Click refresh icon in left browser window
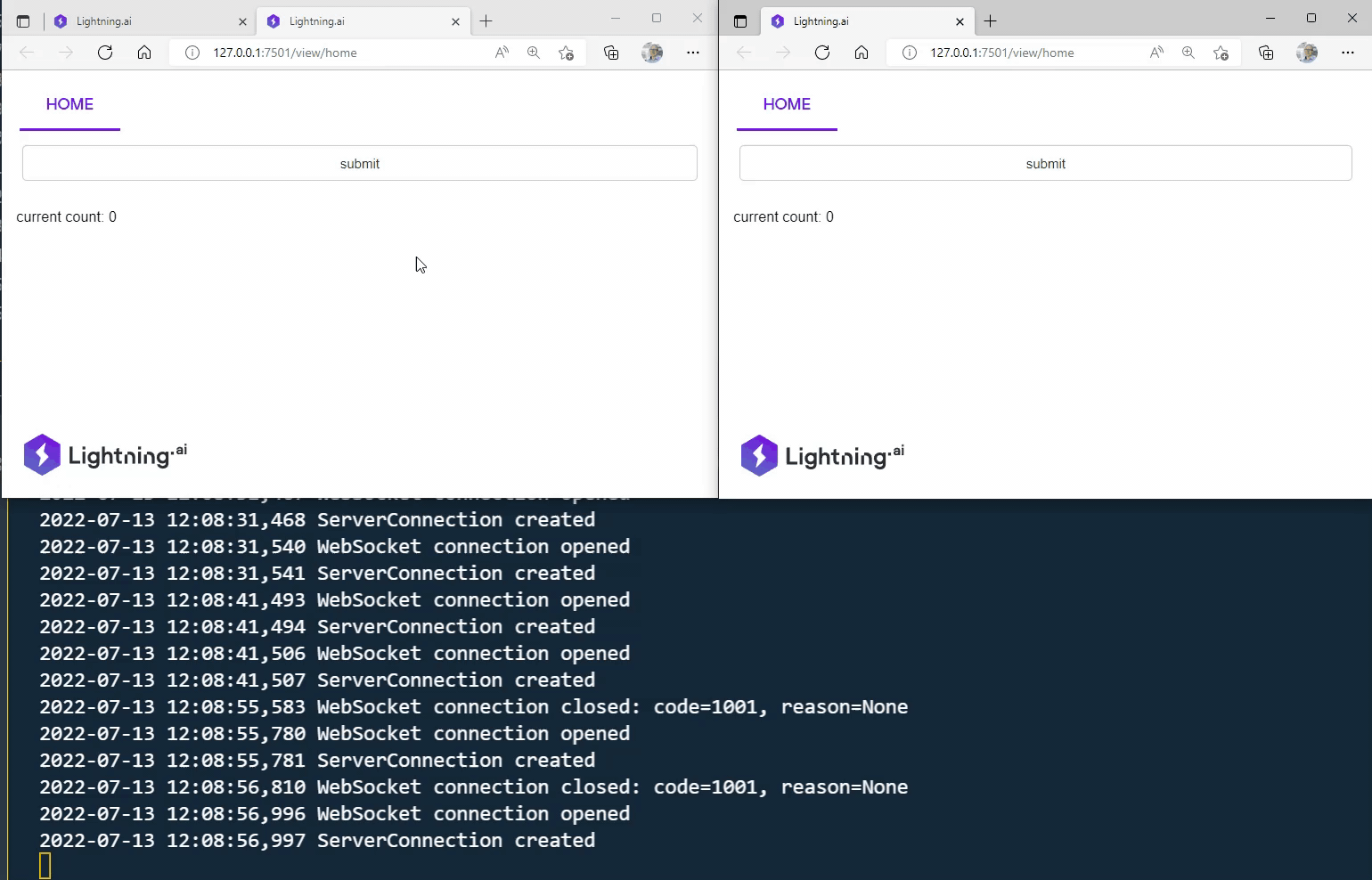Image resolution: width=1372 pixels, height=880 pixels. (x=105, y=53)
